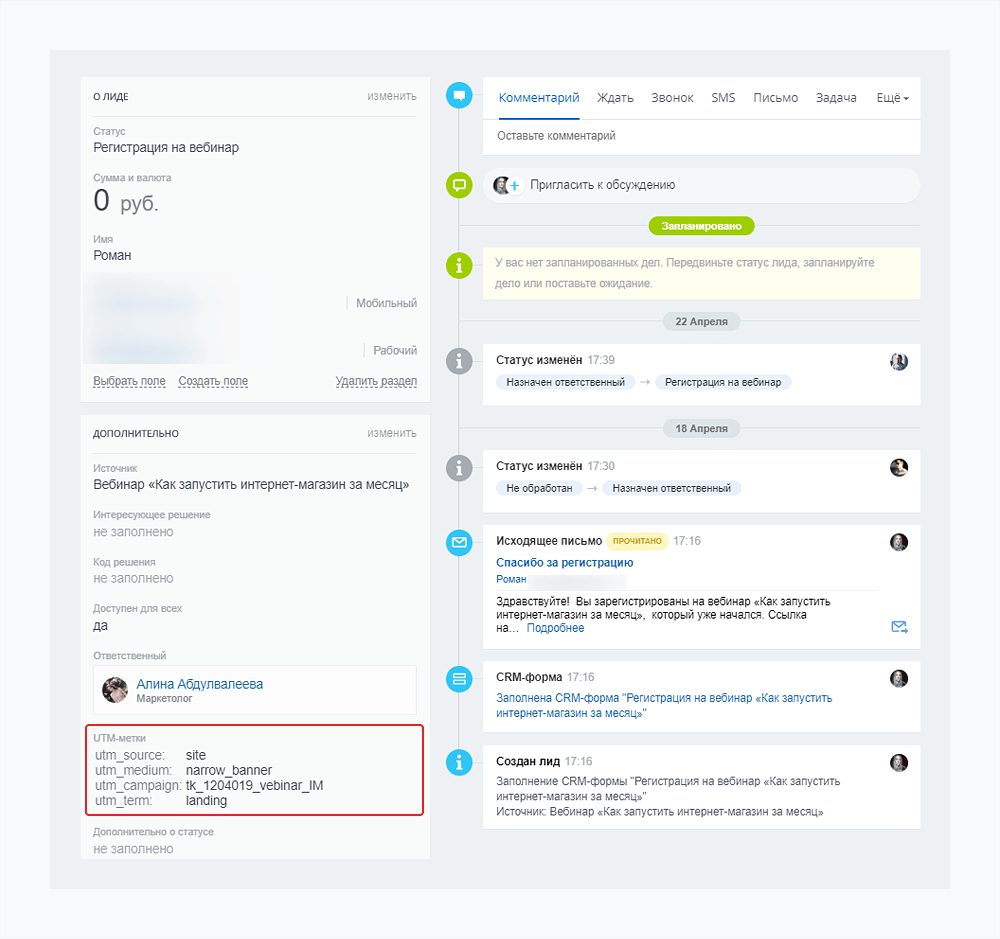Click the status value Регистрация на вебинар
Viewport: 1000px width, 939px height.
166,147
